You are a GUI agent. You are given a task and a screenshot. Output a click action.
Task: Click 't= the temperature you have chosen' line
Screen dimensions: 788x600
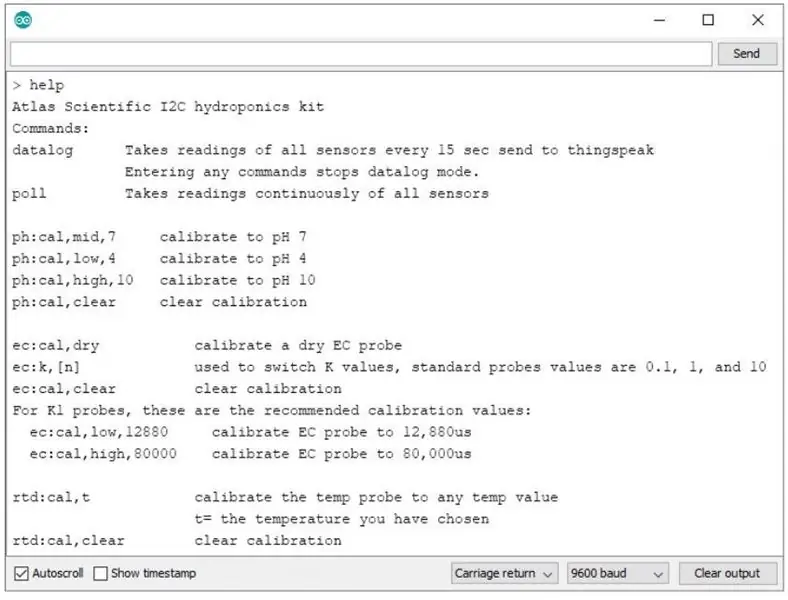tap(342, 519)
